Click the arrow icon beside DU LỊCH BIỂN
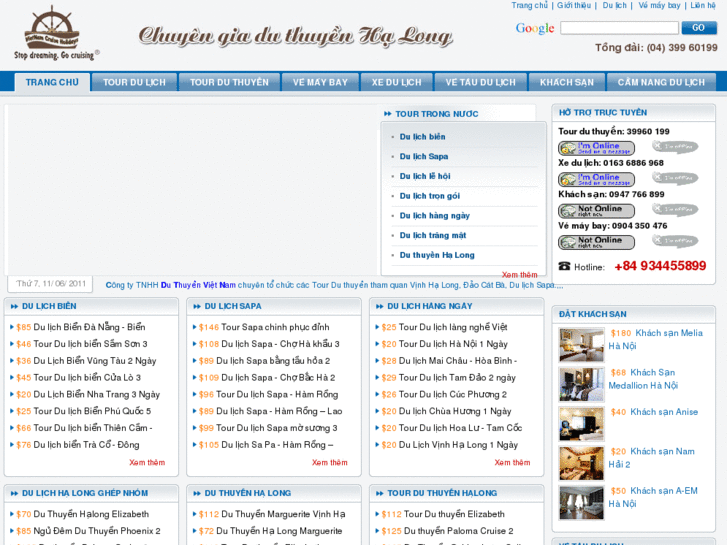This screenshot has height=545, width=727. [14, 306]
